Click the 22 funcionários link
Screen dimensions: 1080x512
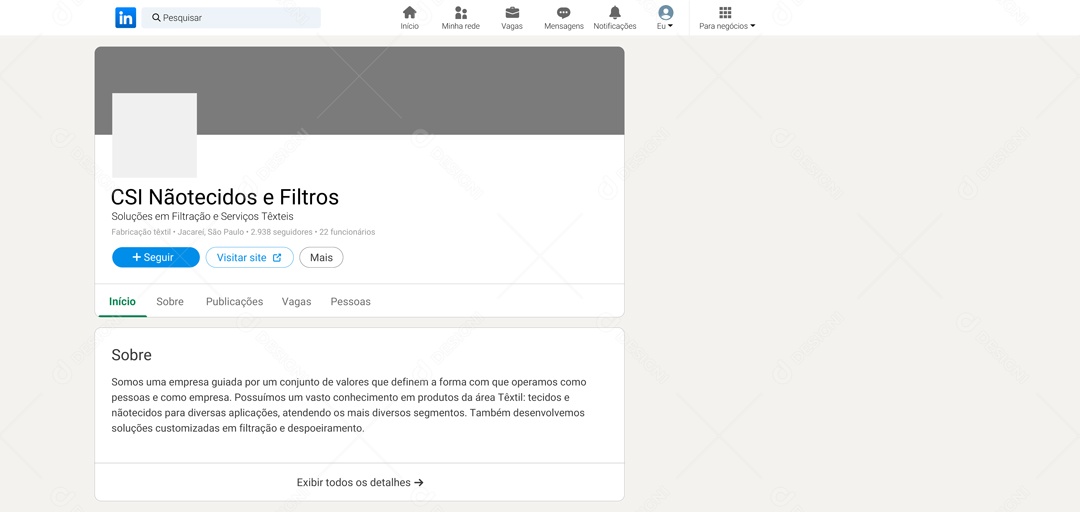point(347,232)
